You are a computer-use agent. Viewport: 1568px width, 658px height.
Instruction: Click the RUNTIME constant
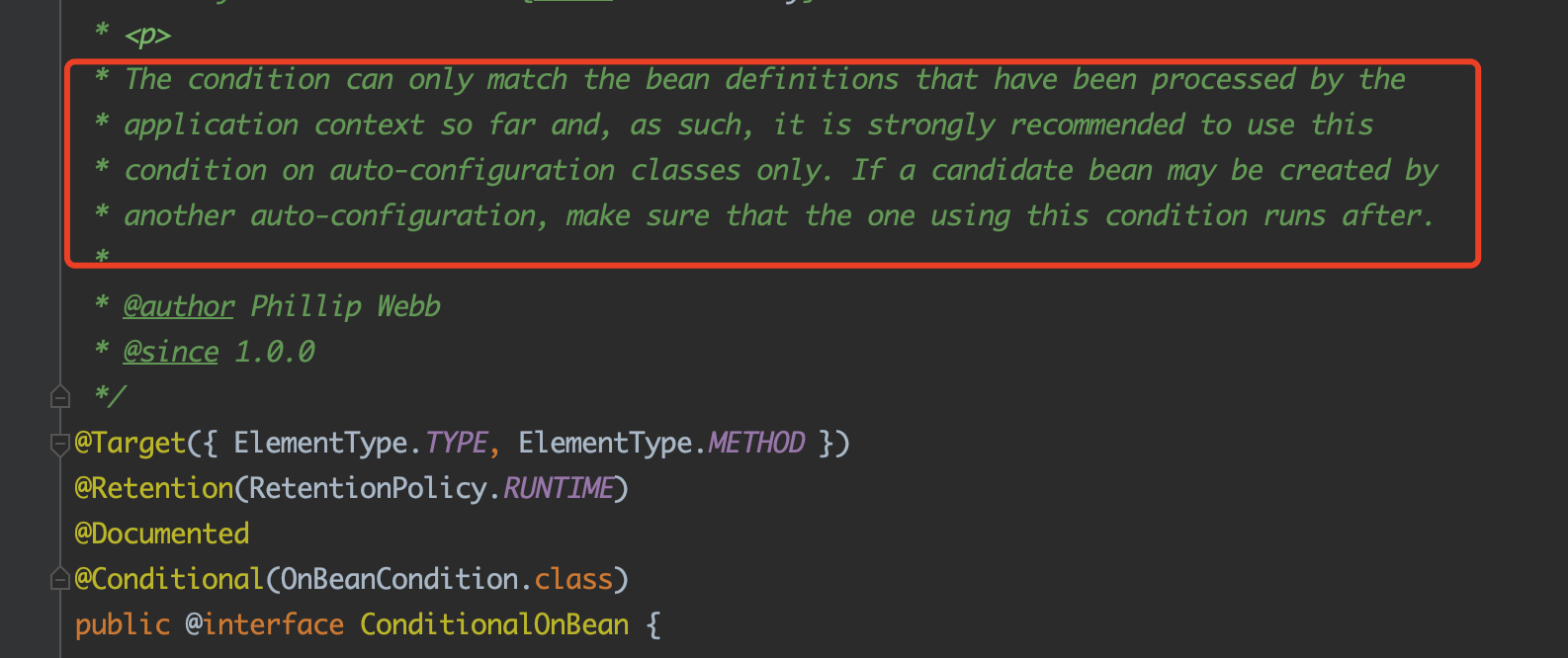coord(559,488)
